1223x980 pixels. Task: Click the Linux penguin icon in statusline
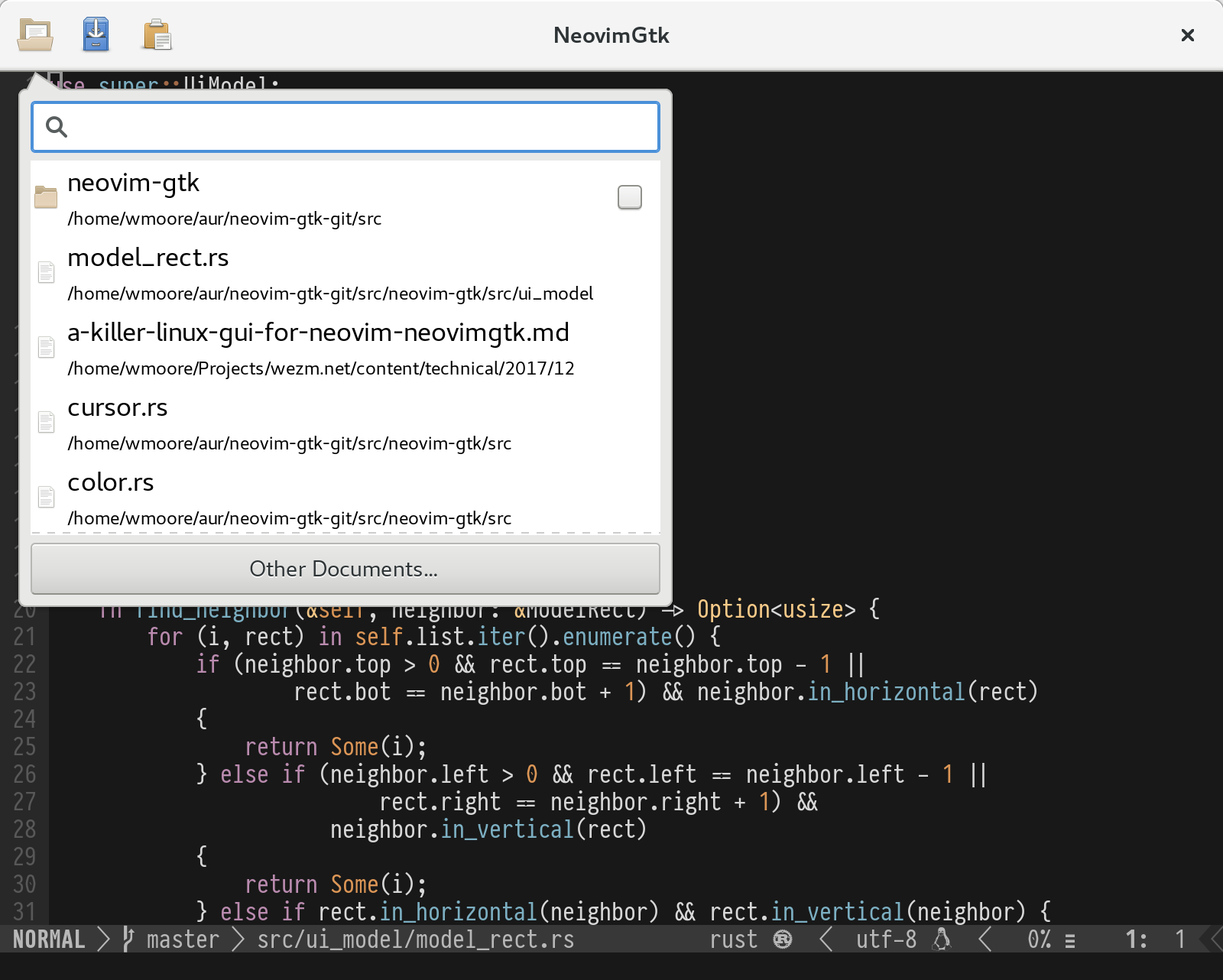coord(942,939)
